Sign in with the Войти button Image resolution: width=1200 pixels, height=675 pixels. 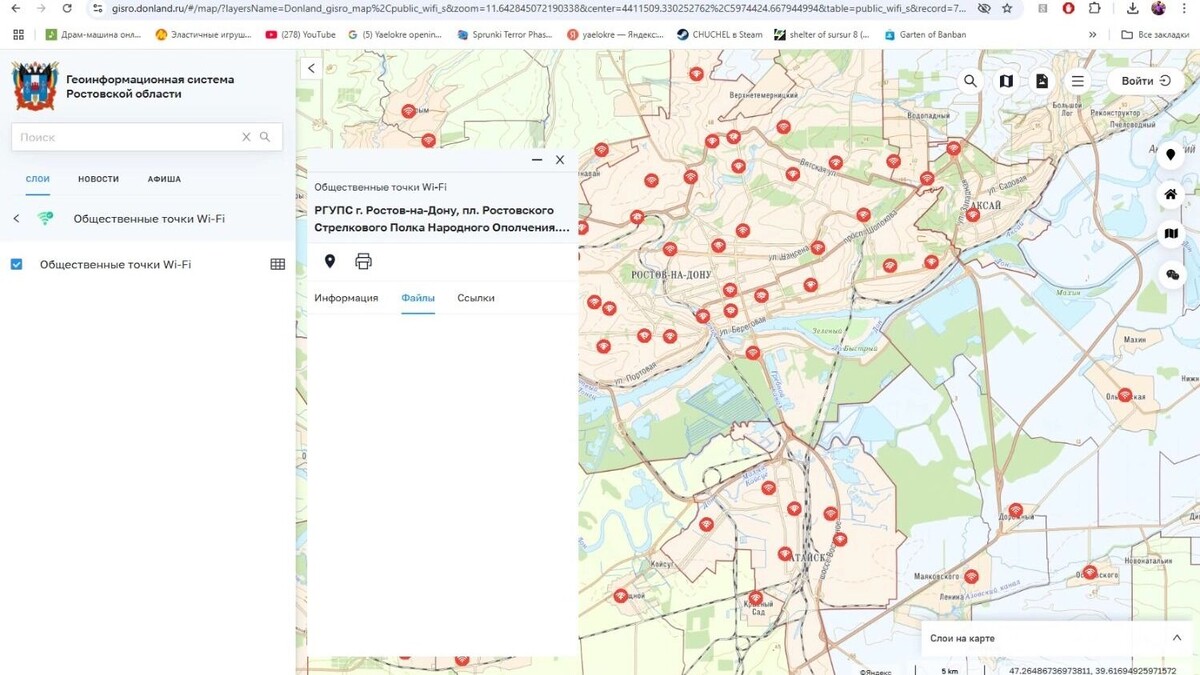tap(1145, 81)
